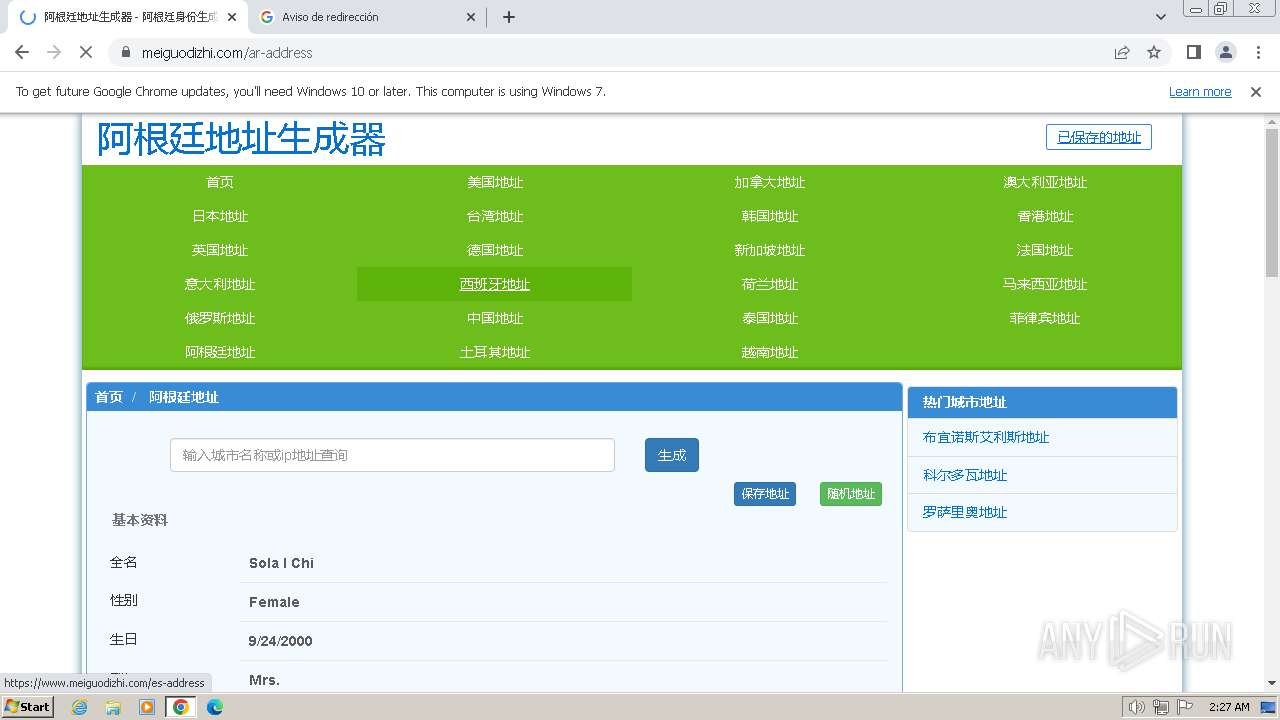Open 意大利地址 menu item
Screen dimensions: 1280x720
click(220, 284)
